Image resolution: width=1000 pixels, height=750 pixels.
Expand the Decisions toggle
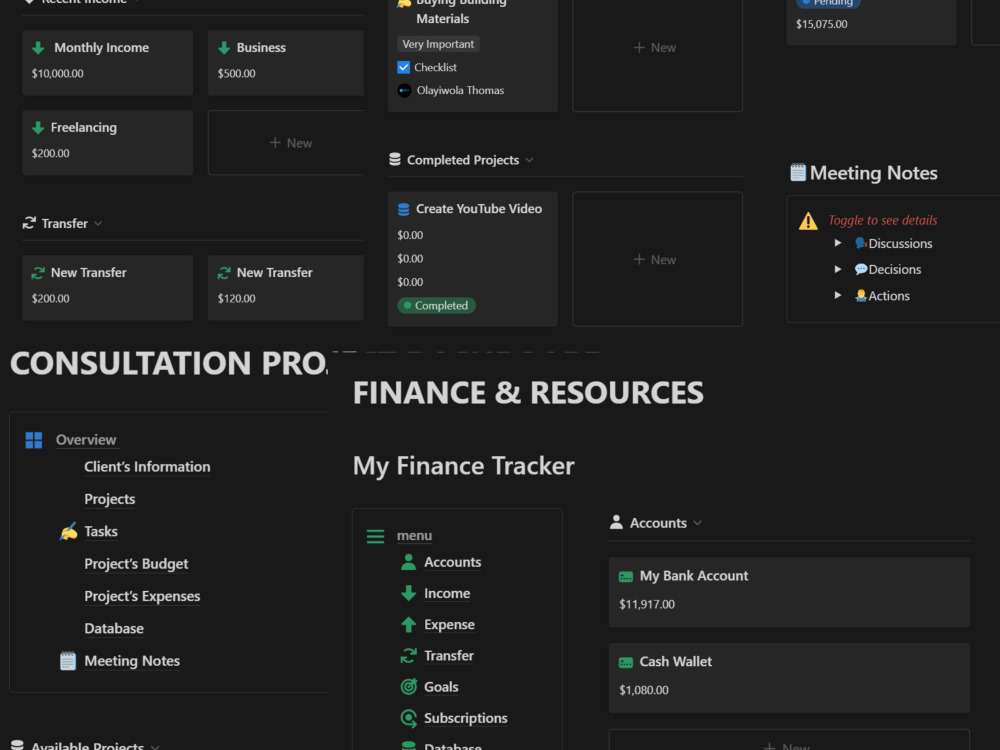click(838, 269)
